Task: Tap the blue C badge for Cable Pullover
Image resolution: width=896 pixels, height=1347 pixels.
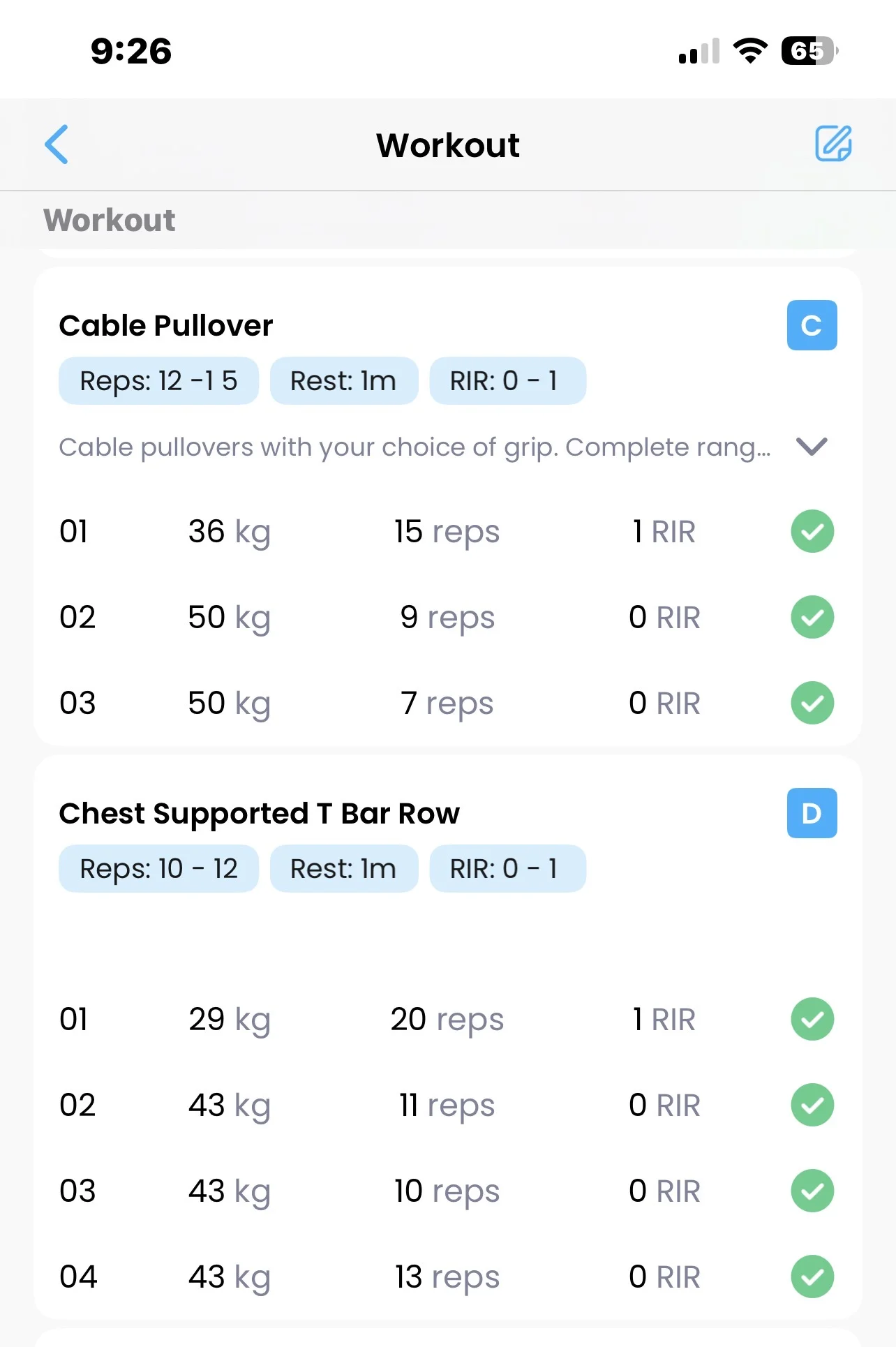Action: click(812, 325)
